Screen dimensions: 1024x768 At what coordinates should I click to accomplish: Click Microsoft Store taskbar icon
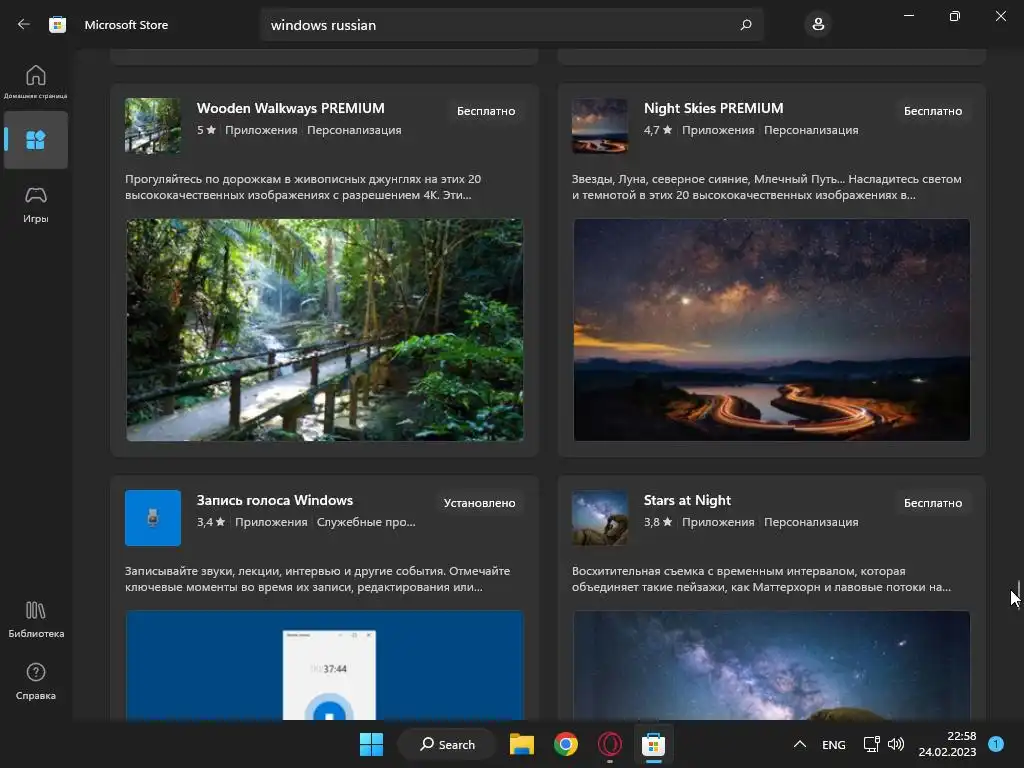[653, 744]
